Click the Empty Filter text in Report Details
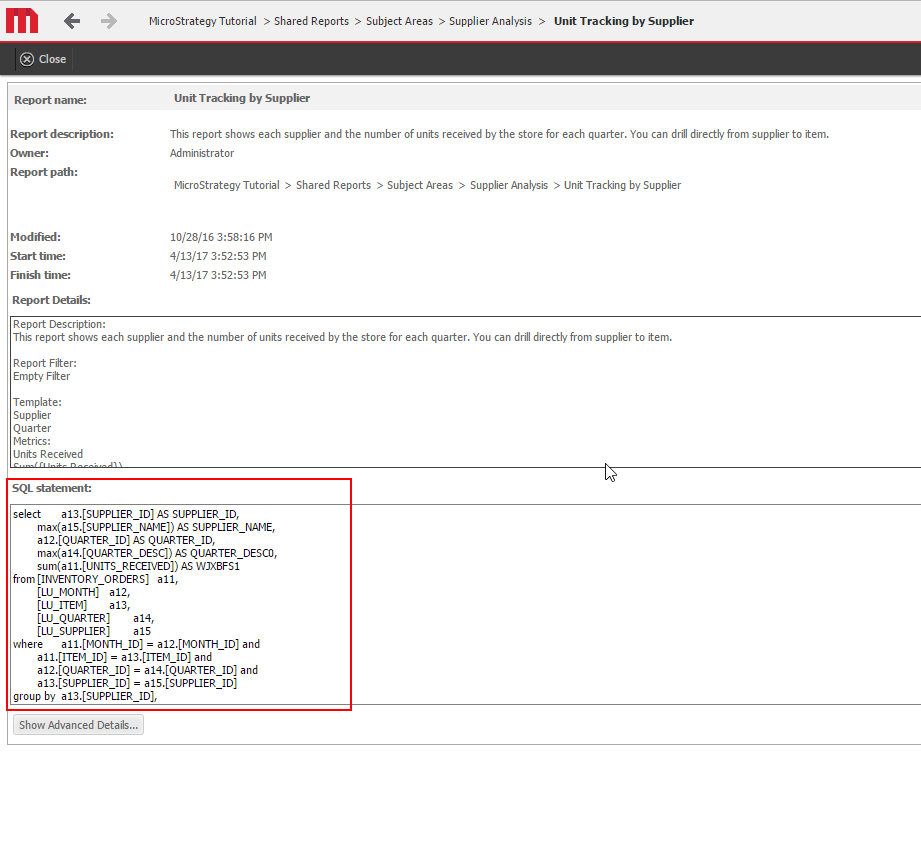The image size is (921, 868). click(41, 377)
